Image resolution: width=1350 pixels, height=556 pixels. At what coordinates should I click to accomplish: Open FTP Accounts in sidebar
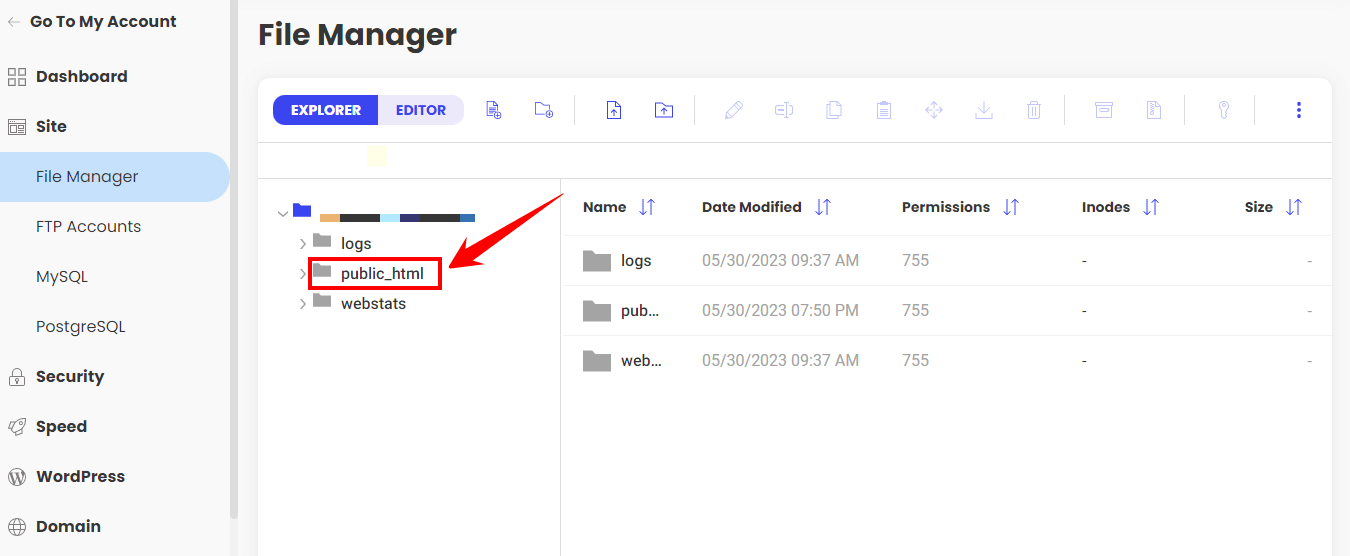88,226
